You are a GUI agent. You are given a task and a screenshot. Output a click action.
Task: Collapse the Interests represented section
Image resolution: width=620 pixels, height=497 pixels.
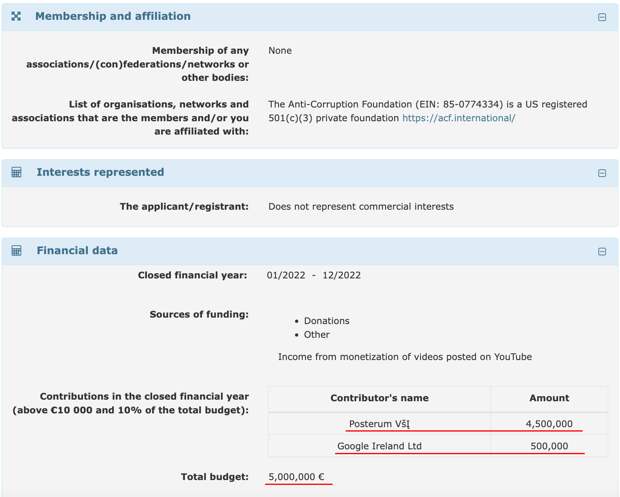[x=602, y=173]
